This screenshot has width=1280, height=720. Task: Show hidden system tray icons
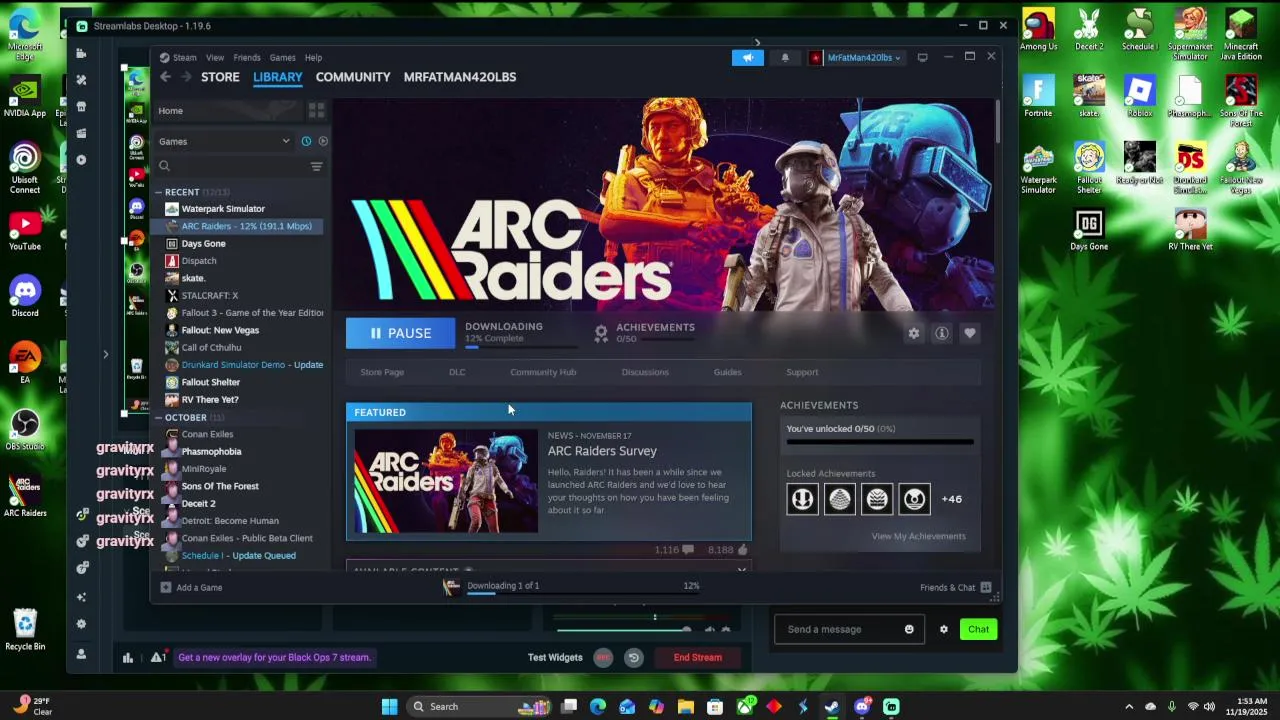1129,707
